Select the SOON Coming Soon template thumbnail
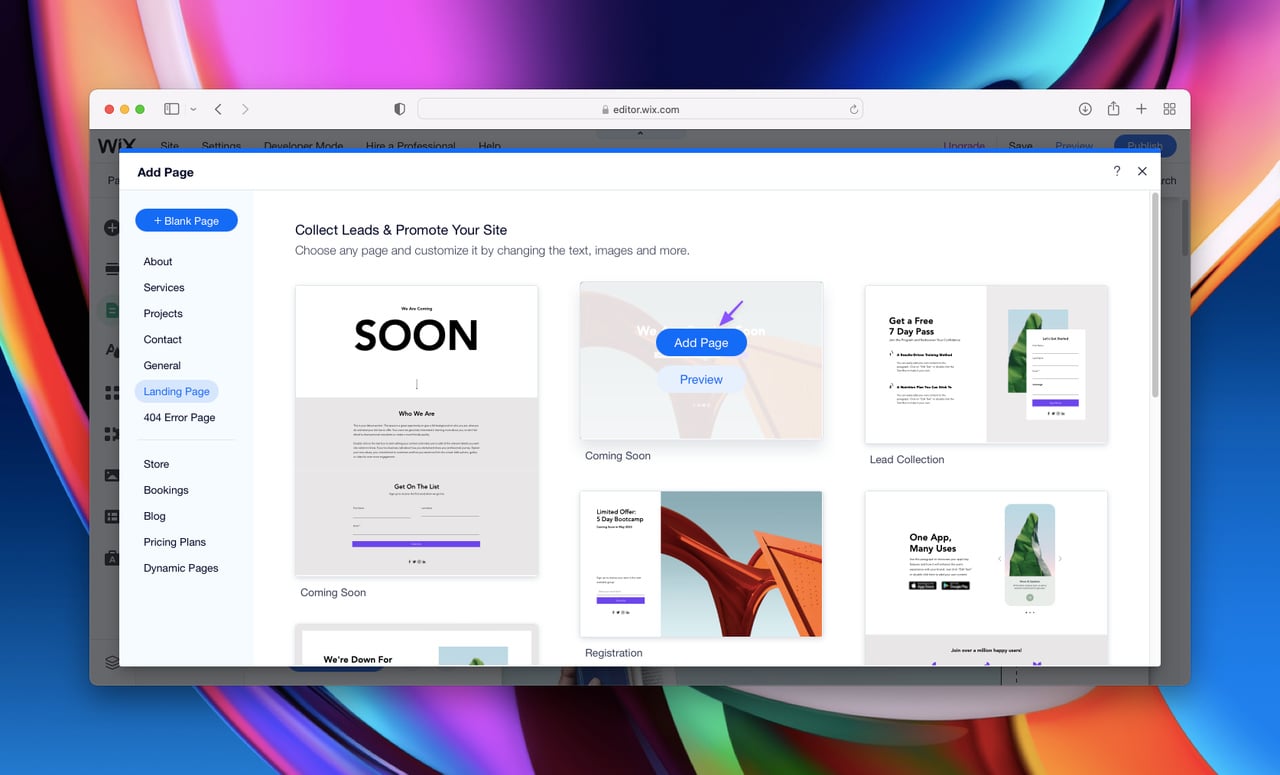This screenshot has height=775, width=1280. tap(416, 431)
